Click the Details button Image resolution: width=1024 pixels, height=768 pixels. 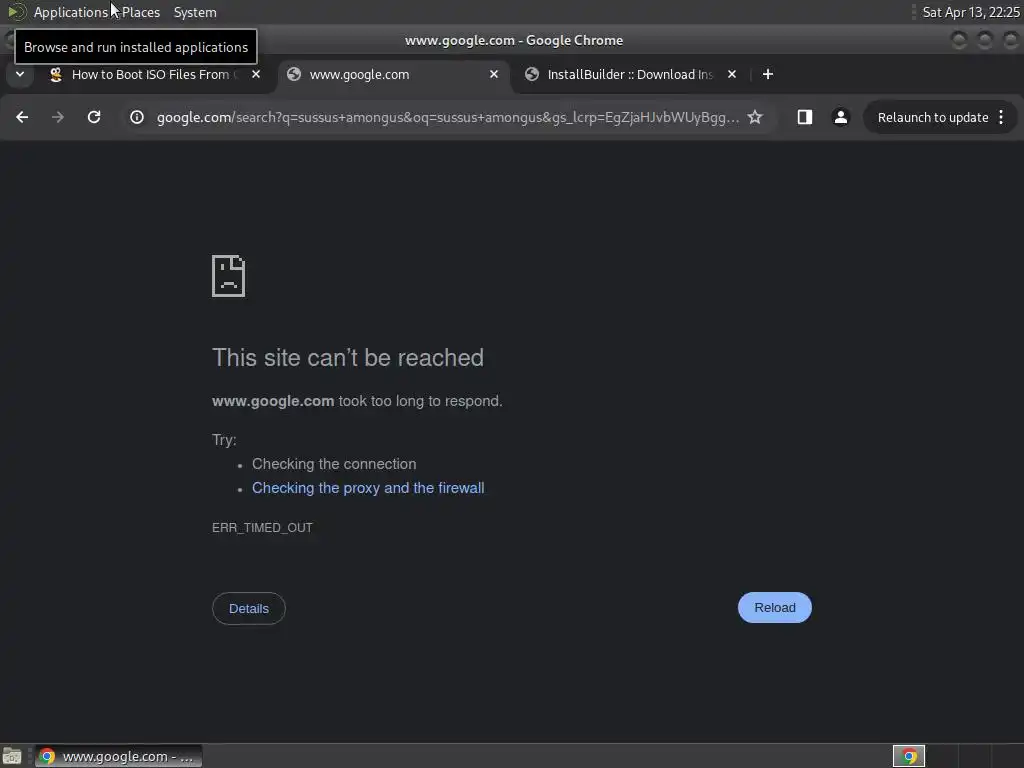click(x=249, y=609)
